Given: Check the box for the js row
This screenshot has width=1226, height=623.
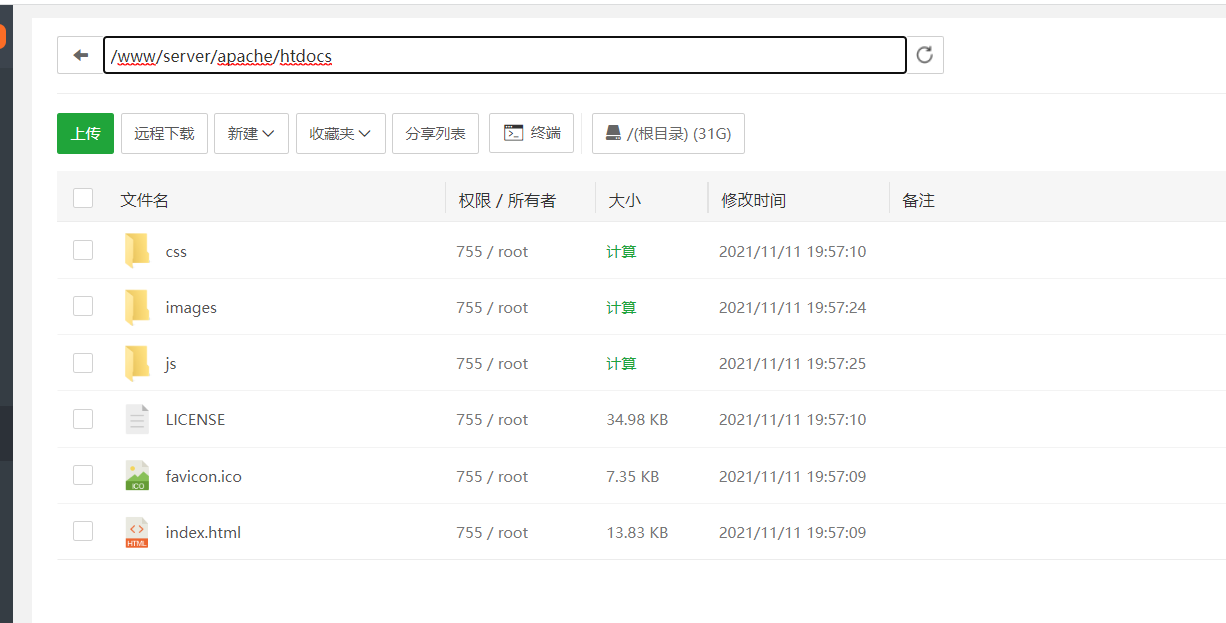Looking at the screenshot, I should (83, 362).
